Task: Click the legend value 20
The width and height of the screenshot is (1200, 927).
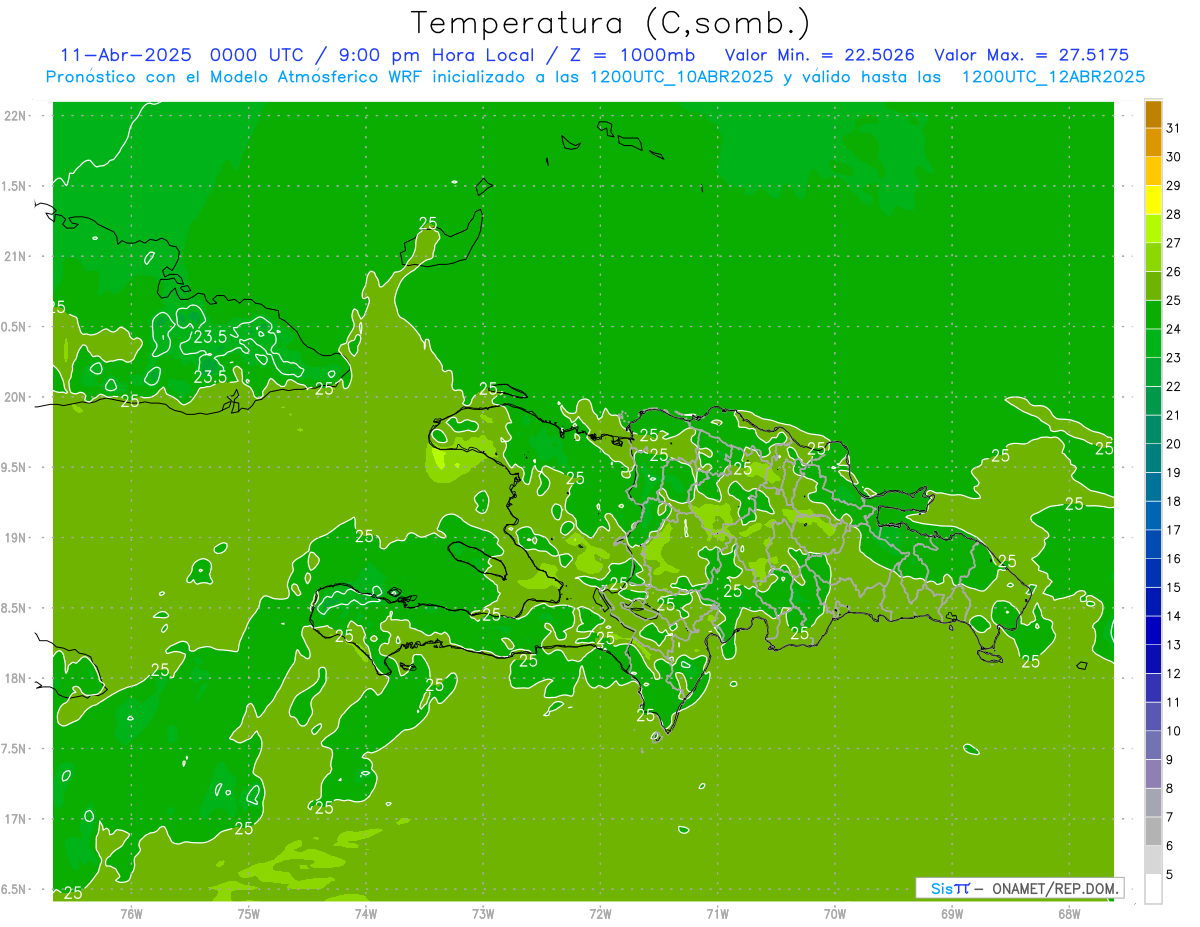Action: [1173, 444]
